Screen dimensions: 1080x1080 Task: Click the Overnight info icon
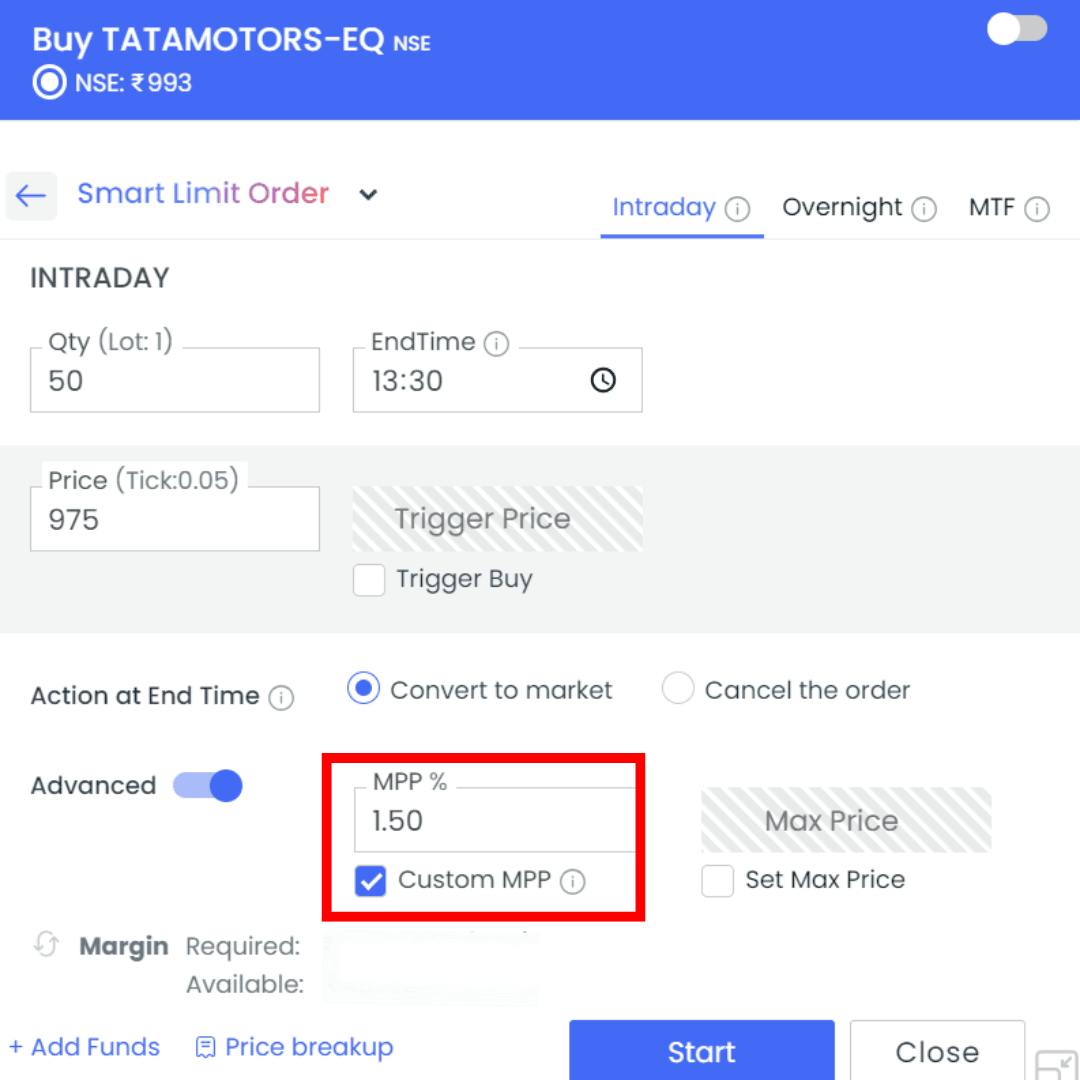[924, 209]
